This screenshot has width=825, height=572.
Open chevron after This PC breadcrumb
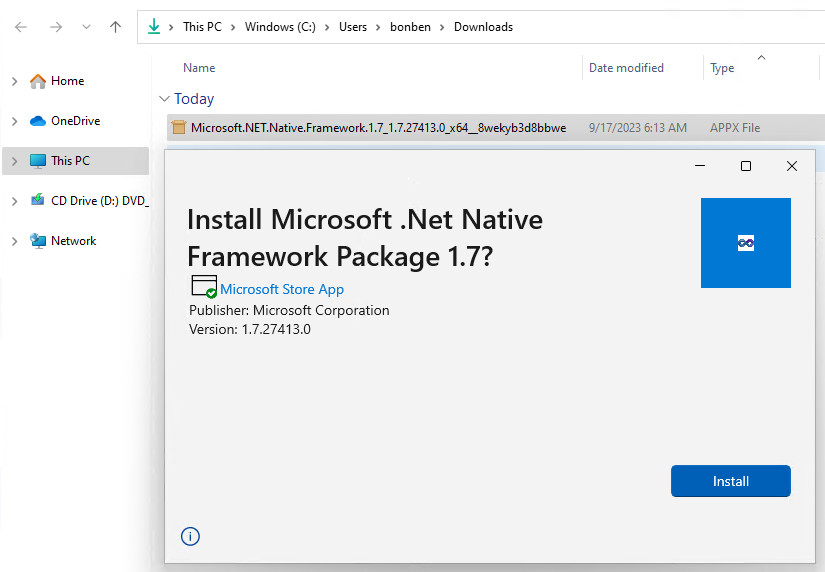point(233,27)
